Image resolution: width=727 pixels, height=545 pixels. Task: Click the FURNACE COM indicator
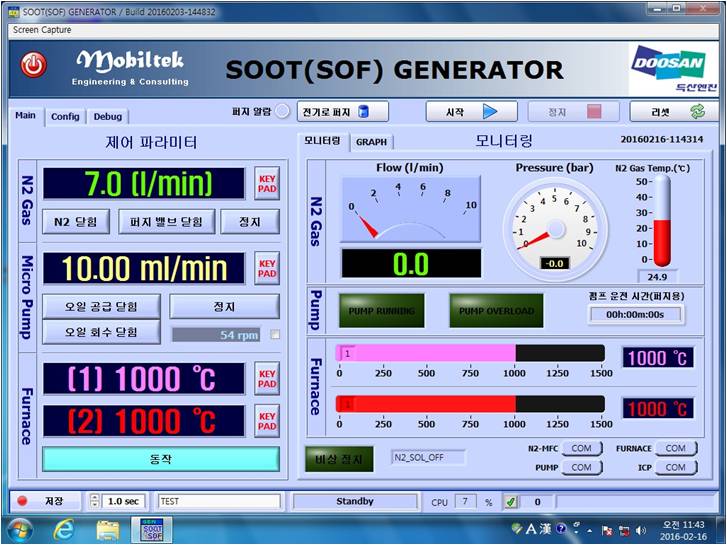tap(676, 448)
